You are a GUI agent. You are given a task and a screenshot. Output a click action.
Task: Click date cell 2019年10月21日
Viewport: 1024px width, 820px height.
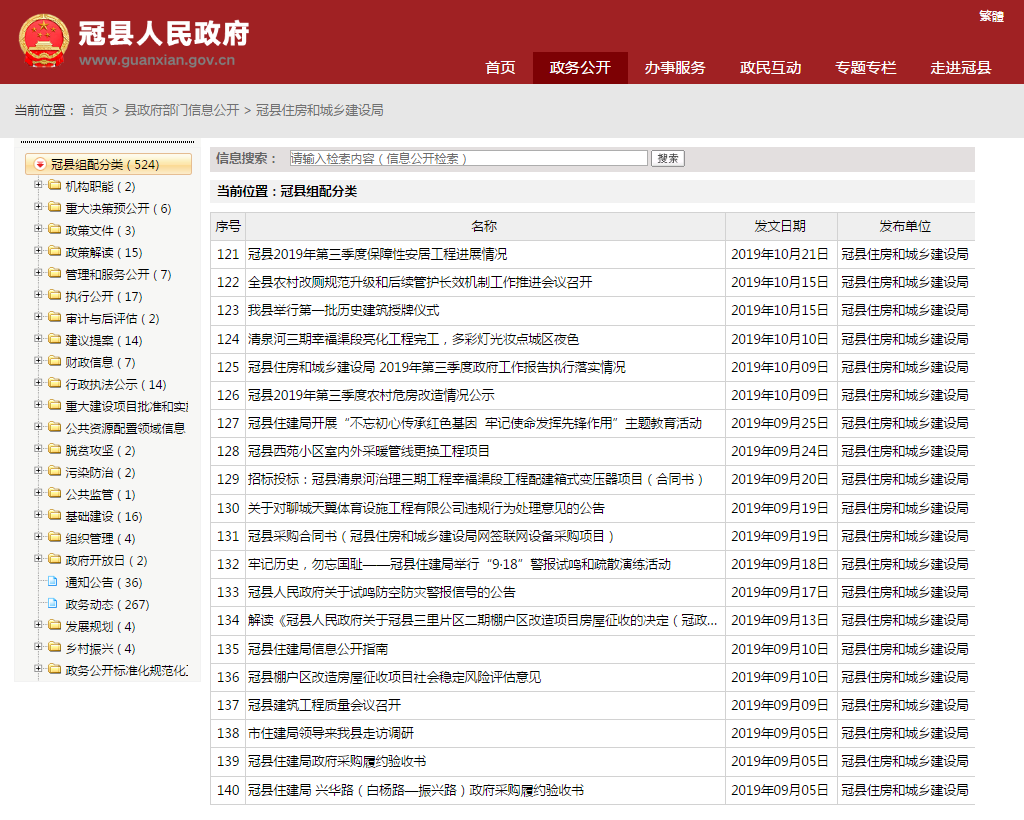[780, 254]
